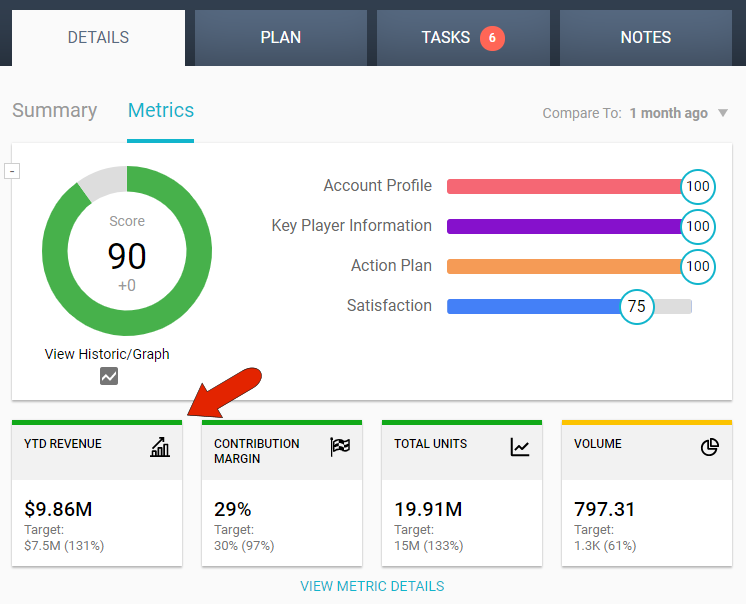Viewport: 746px width, 604px height.
Task: Click the View Metric Details link
Action: point(372,586)
